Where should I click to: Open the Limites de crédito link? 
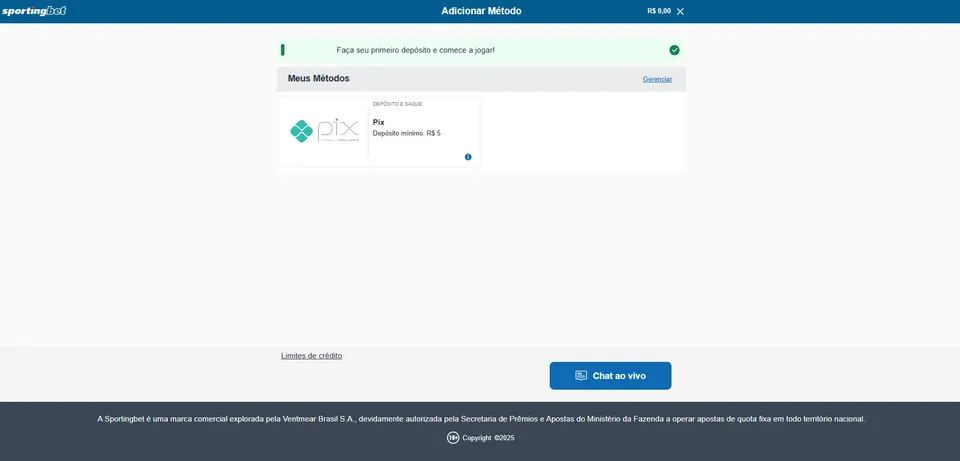click(x=311, y=356)
